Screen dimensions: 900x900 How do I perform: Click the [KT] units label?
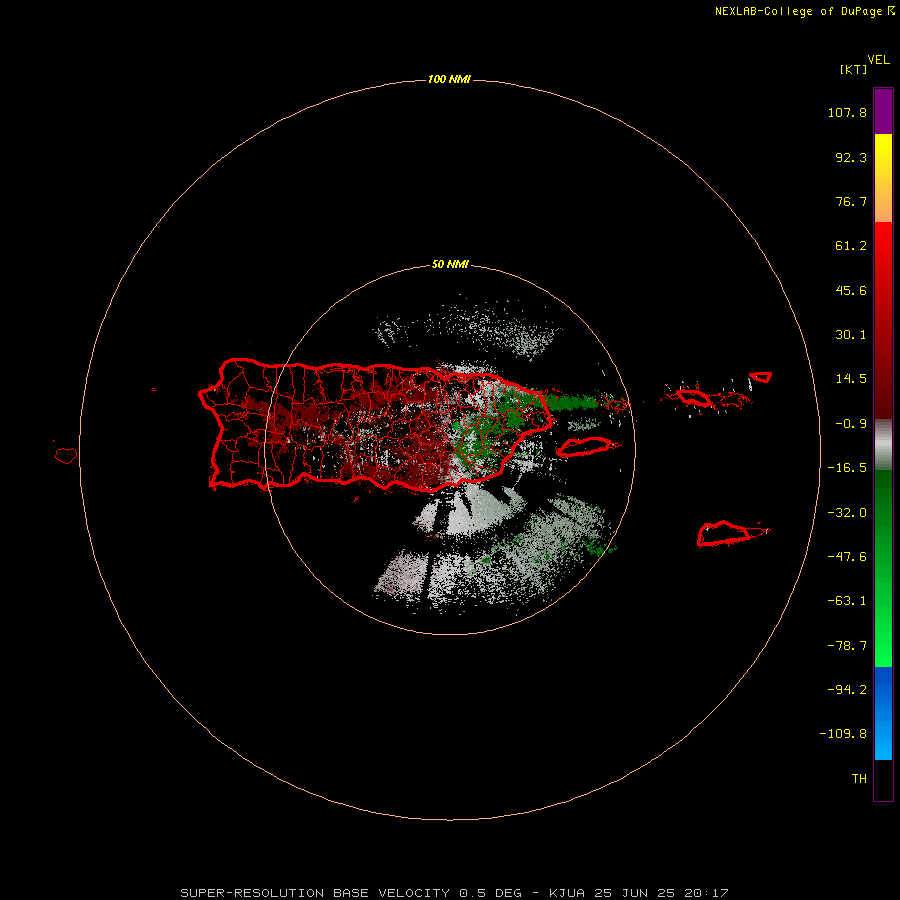coord(854,69)
